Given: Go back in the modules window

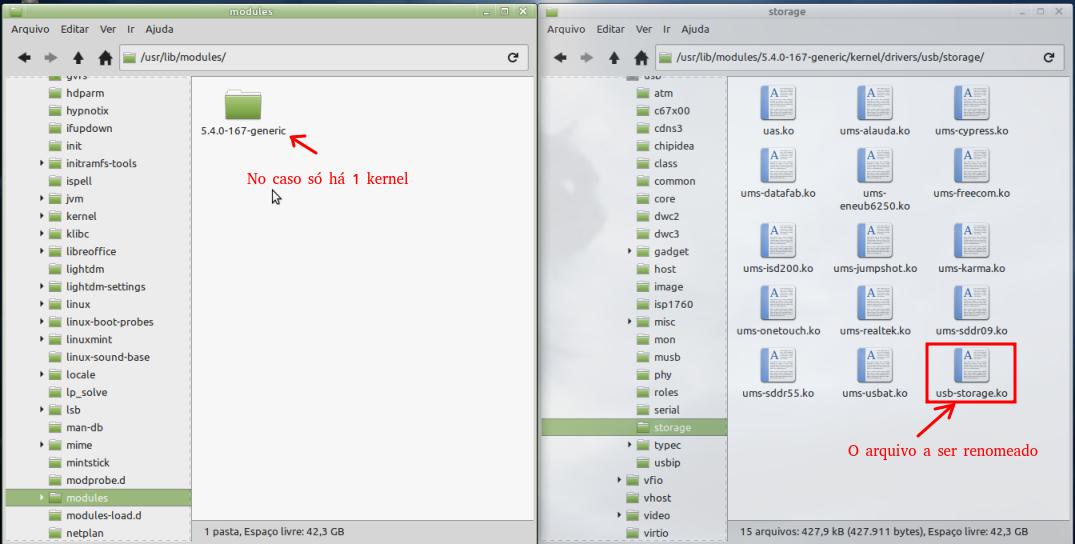Looking at the screenshot, I should pos(25,58).
